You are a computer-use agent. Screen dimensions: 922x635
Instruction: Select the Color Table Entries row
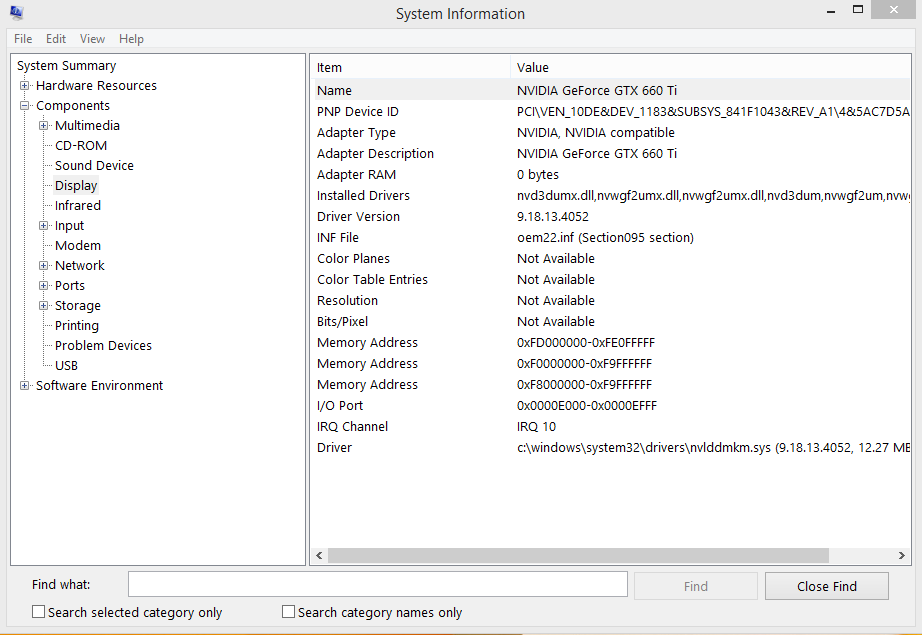pyautogui.click(x=611, y=279)
